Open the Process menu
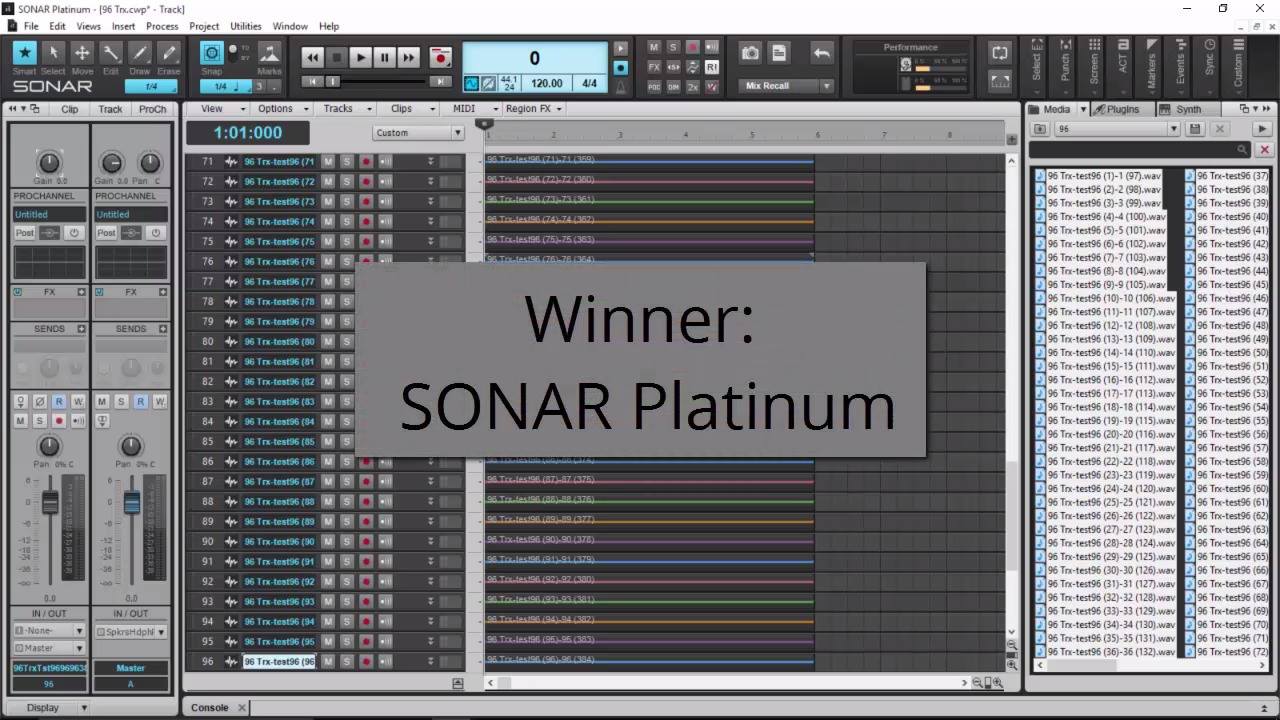This screenshot has height=720, width=1280. pyautogui.click(x=162, y=26)
